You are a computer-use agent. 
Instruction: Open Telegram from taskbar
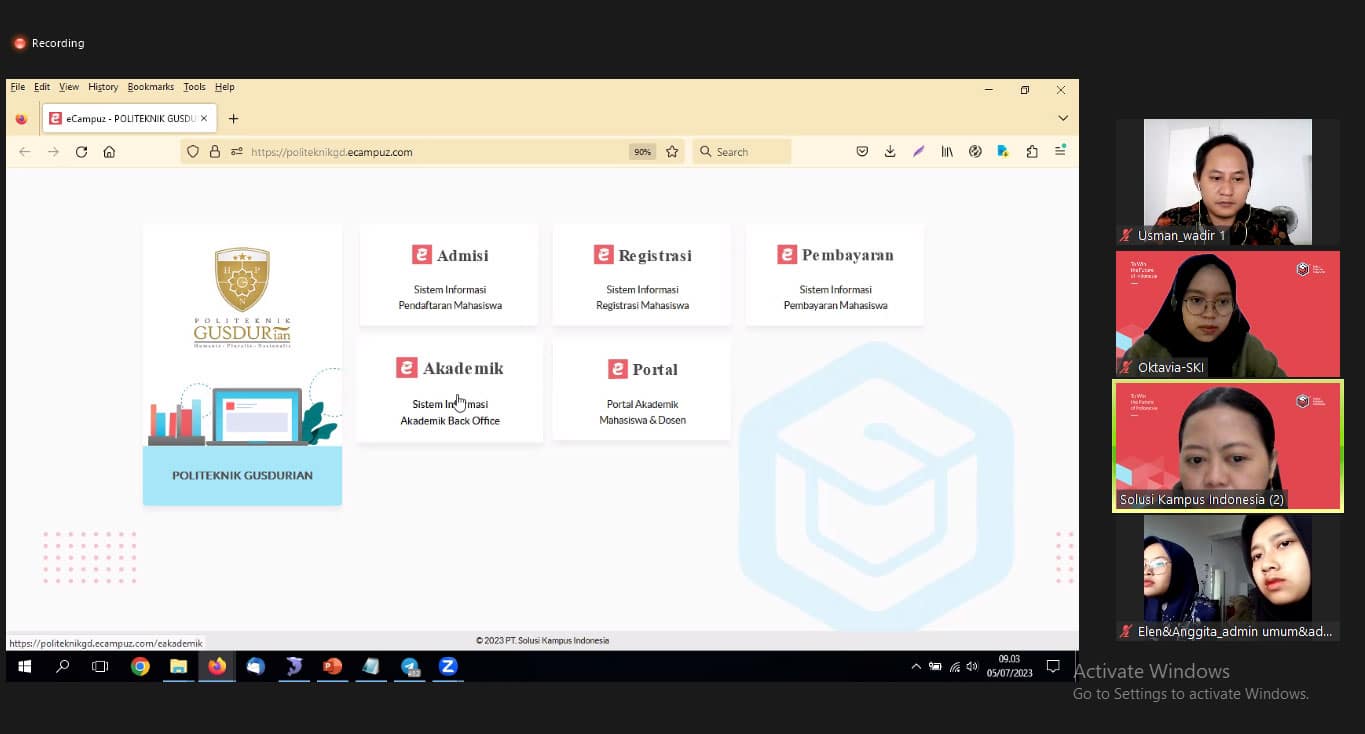click(x=410, y=667)
